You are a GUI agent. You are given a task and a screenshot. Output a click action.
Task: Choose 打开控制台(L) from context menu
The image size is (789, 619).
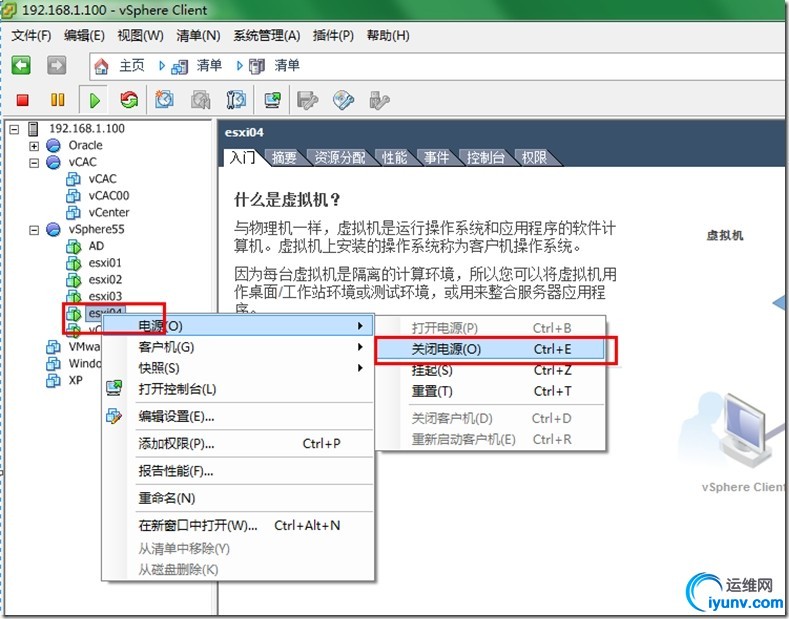pyautogui.click(x=239, y=389)
